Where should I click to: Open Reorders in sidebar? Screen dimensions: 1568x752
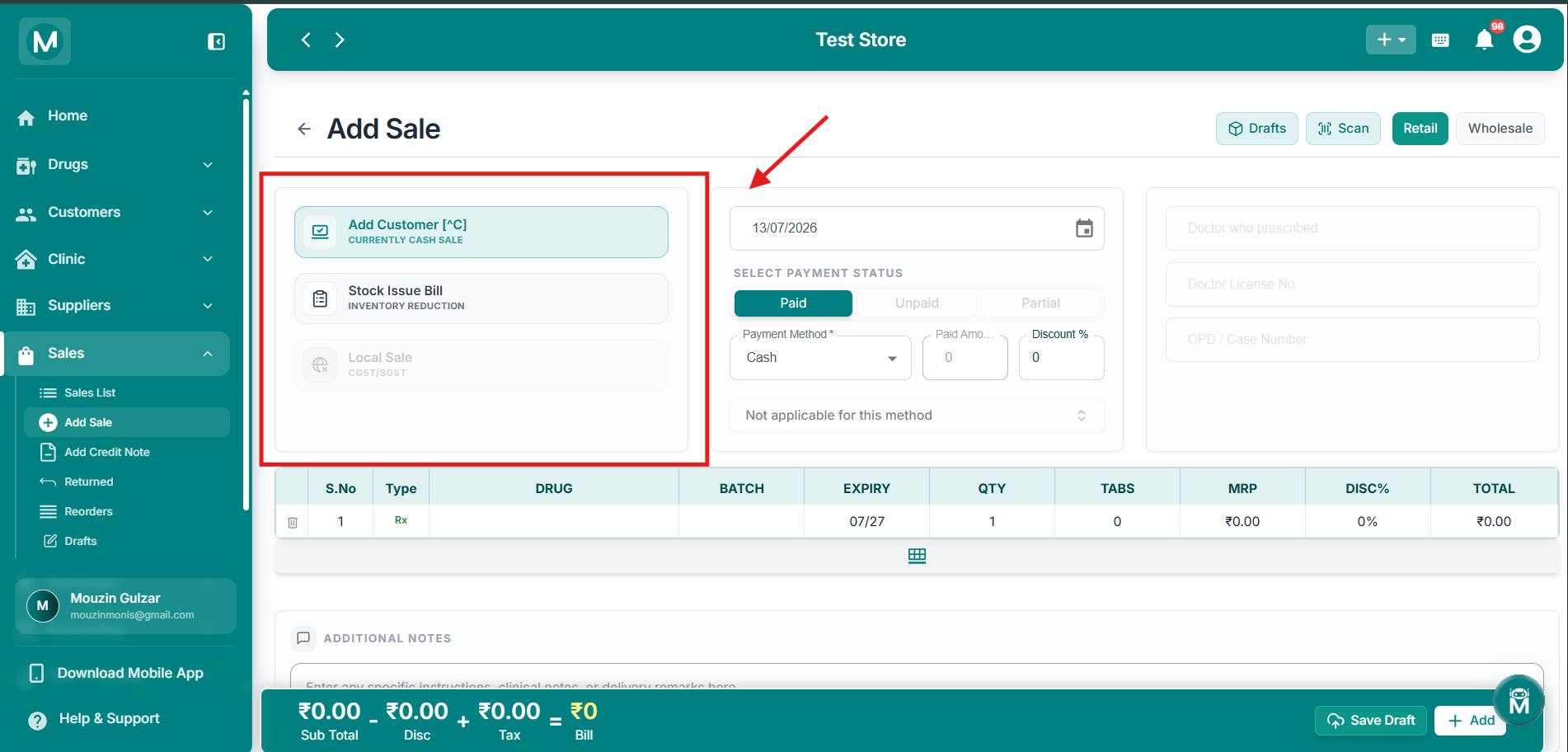(126, 511)
